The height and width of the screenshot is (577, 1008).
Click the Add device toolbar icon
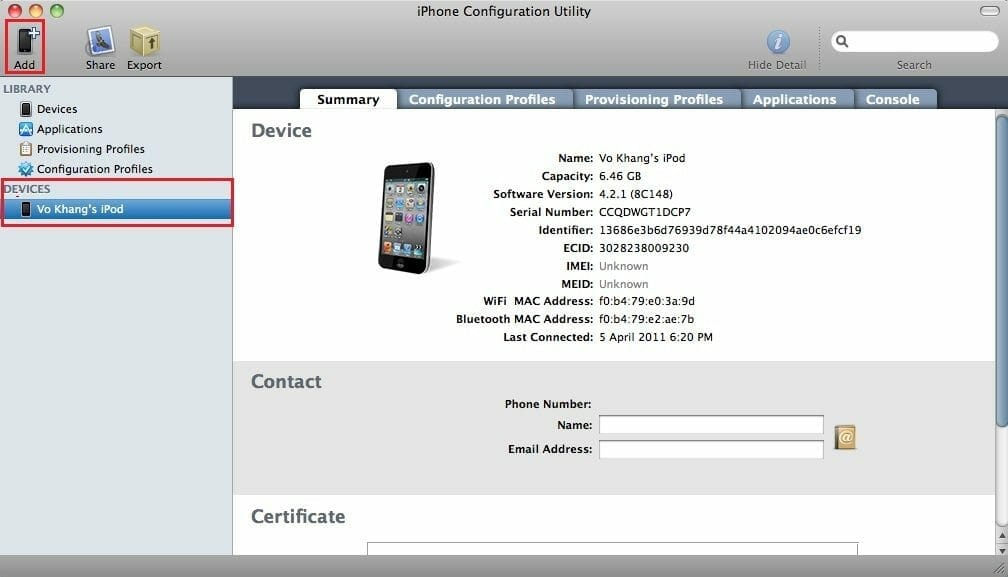[25, 43]
